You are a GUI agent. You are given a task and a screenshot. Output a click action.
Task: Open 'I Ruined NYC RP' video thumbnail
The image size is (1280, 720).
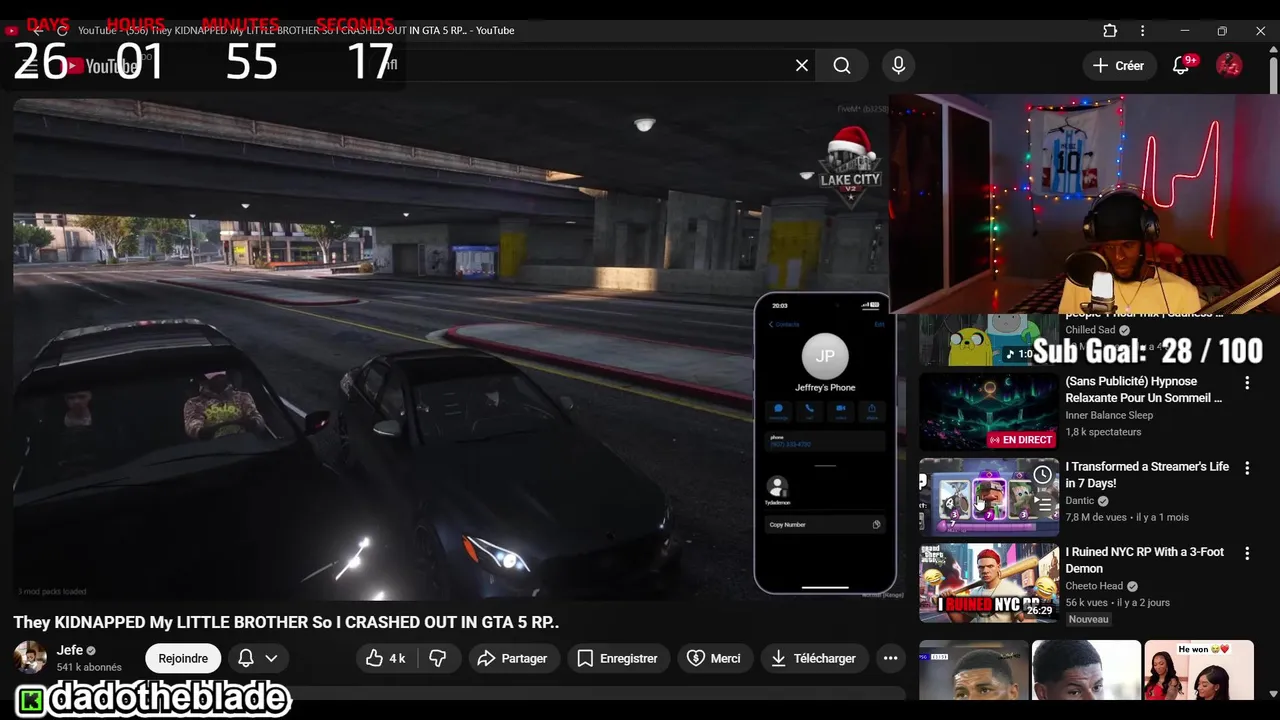click(989, 582)
